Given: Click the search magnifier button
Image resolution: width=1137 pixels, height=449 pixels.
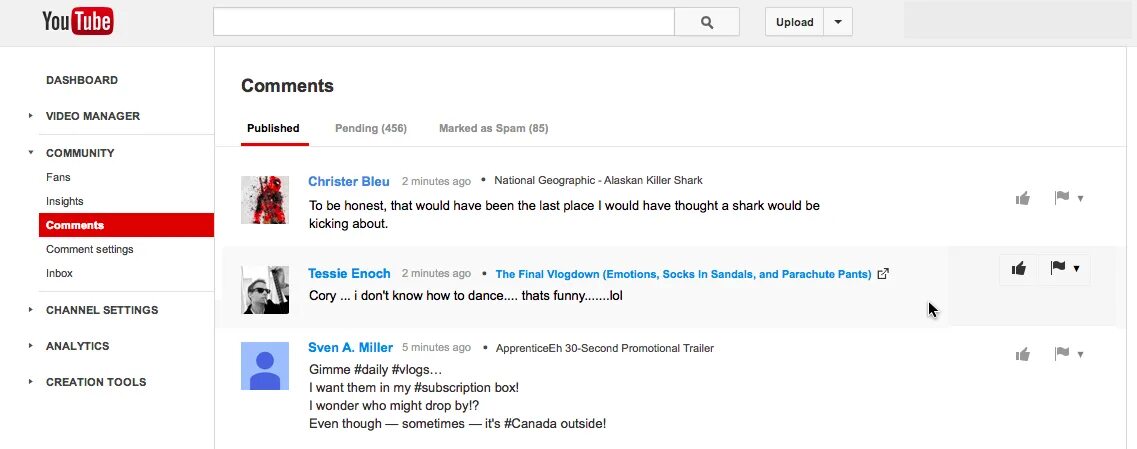Looking at the screenshot, I should [707, 22].
